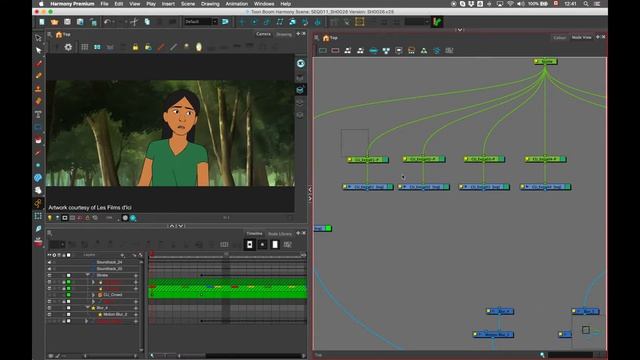Select the Stamp tool in left toolbar
Viewport: 640px width, 360px height.
pyautogui.click(x=38, y=89)
